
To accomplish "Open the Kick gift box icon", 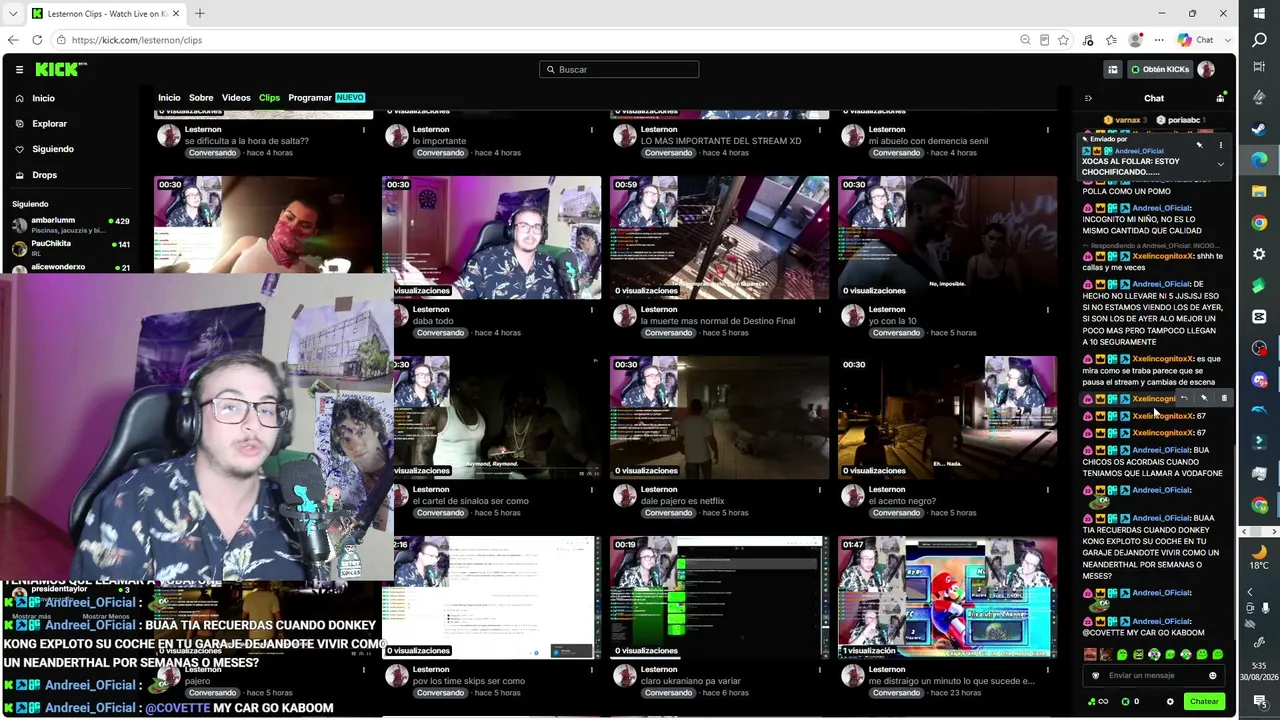I will [1112, 69].
